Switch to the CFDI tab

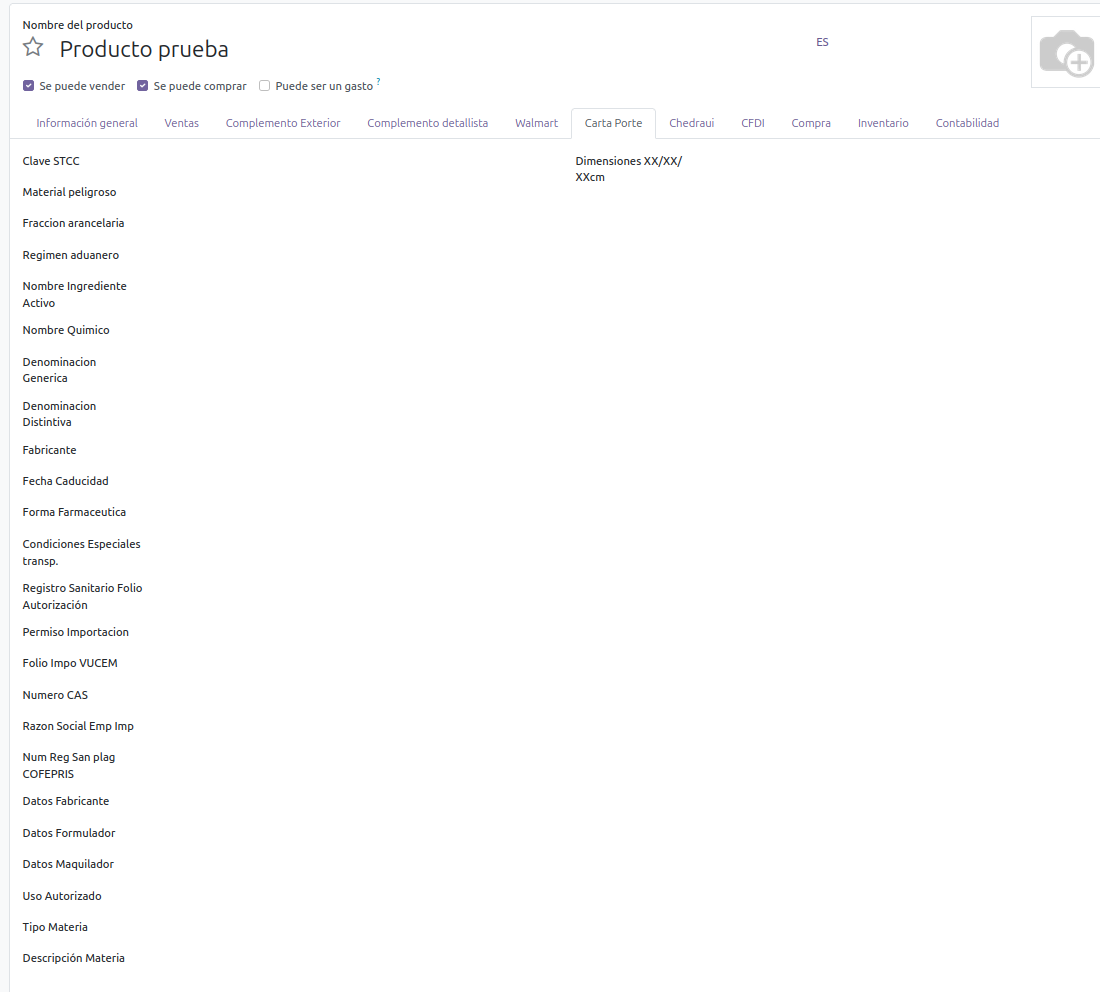coord(752,123)
